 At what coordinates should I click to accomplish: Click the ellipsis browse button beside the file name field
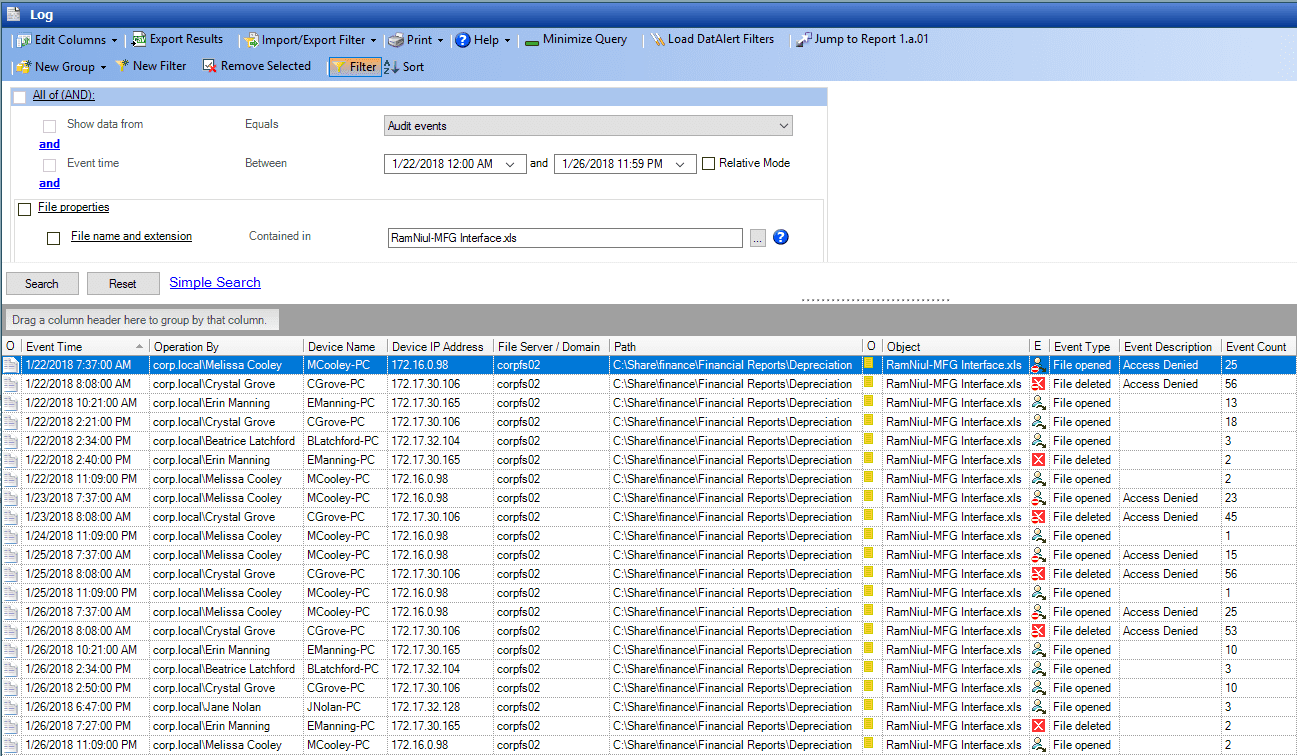point(758,238)
